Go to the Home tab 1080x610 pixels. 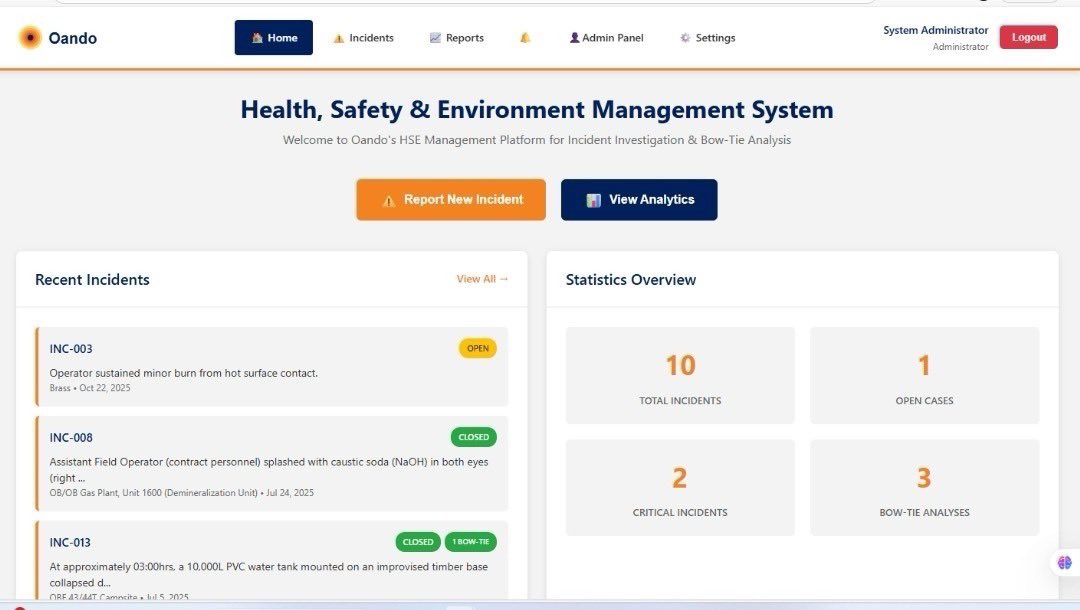coord(273,37)
